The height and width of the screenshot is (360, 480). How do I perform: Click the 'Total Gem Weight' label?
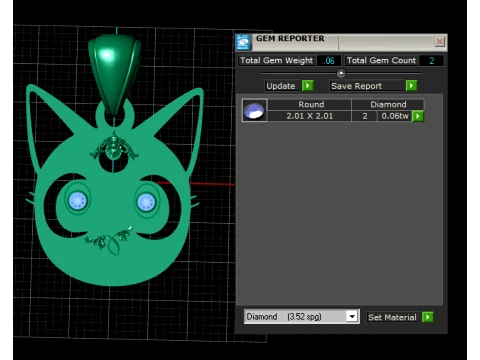click(276, 60)
